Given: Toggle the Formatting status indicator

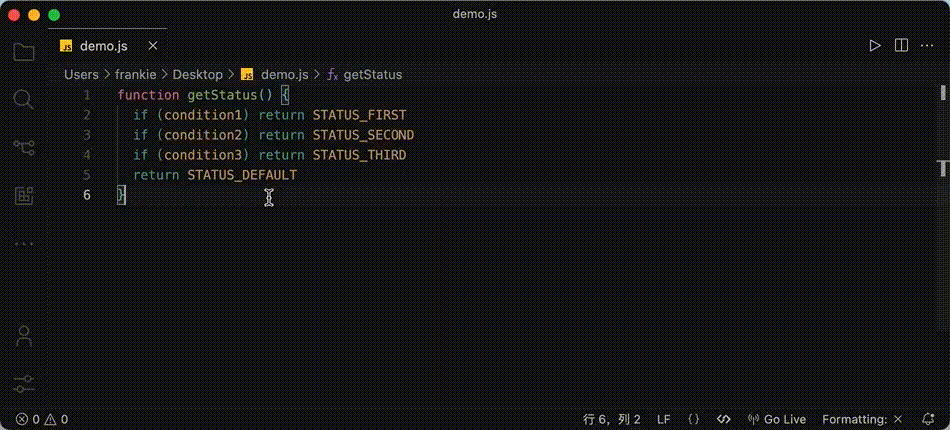Looking at the screenshot, I should click(x=862, y=419).
